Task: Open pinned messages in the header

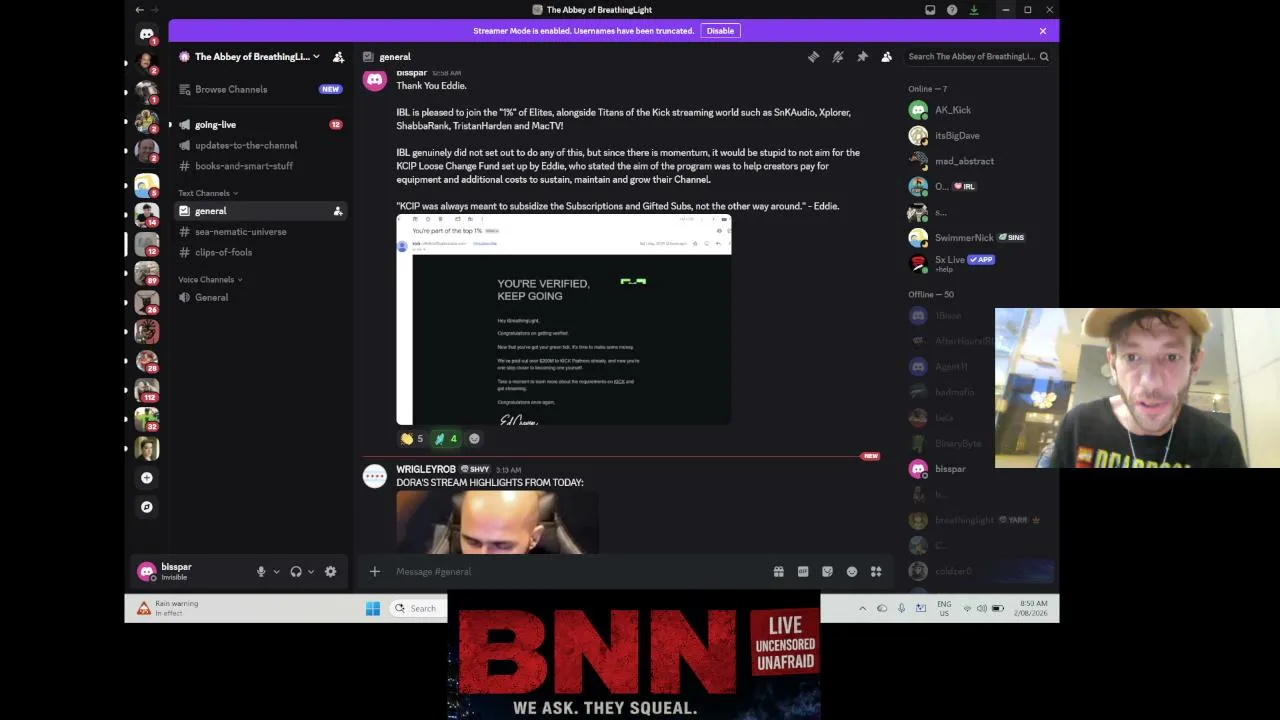Action: [x=862, y=57]
